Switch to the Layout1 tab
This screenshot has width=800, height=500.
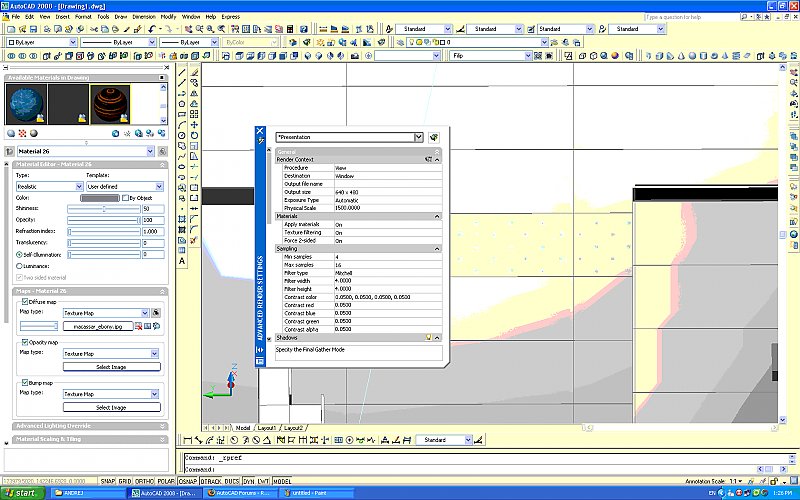(x=267, y=427)
